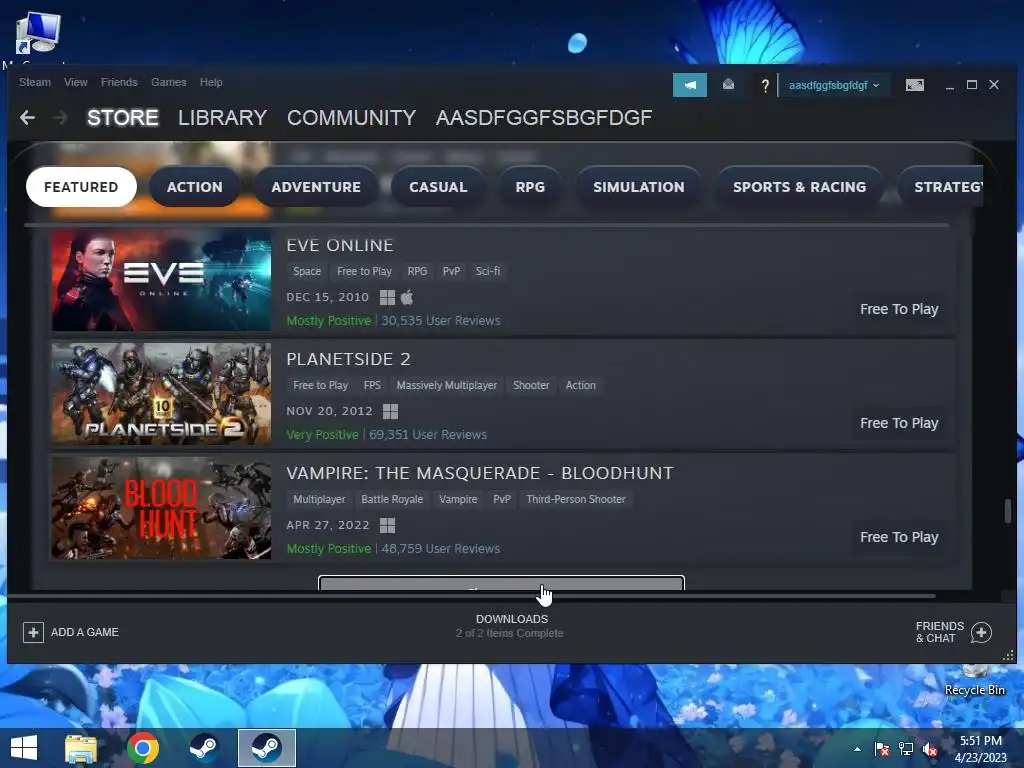Image resolution: width=1024 pixels, height=768 pixels.
Task: Click Windows icon on Planetside 2 row
Action: point(390,411)
